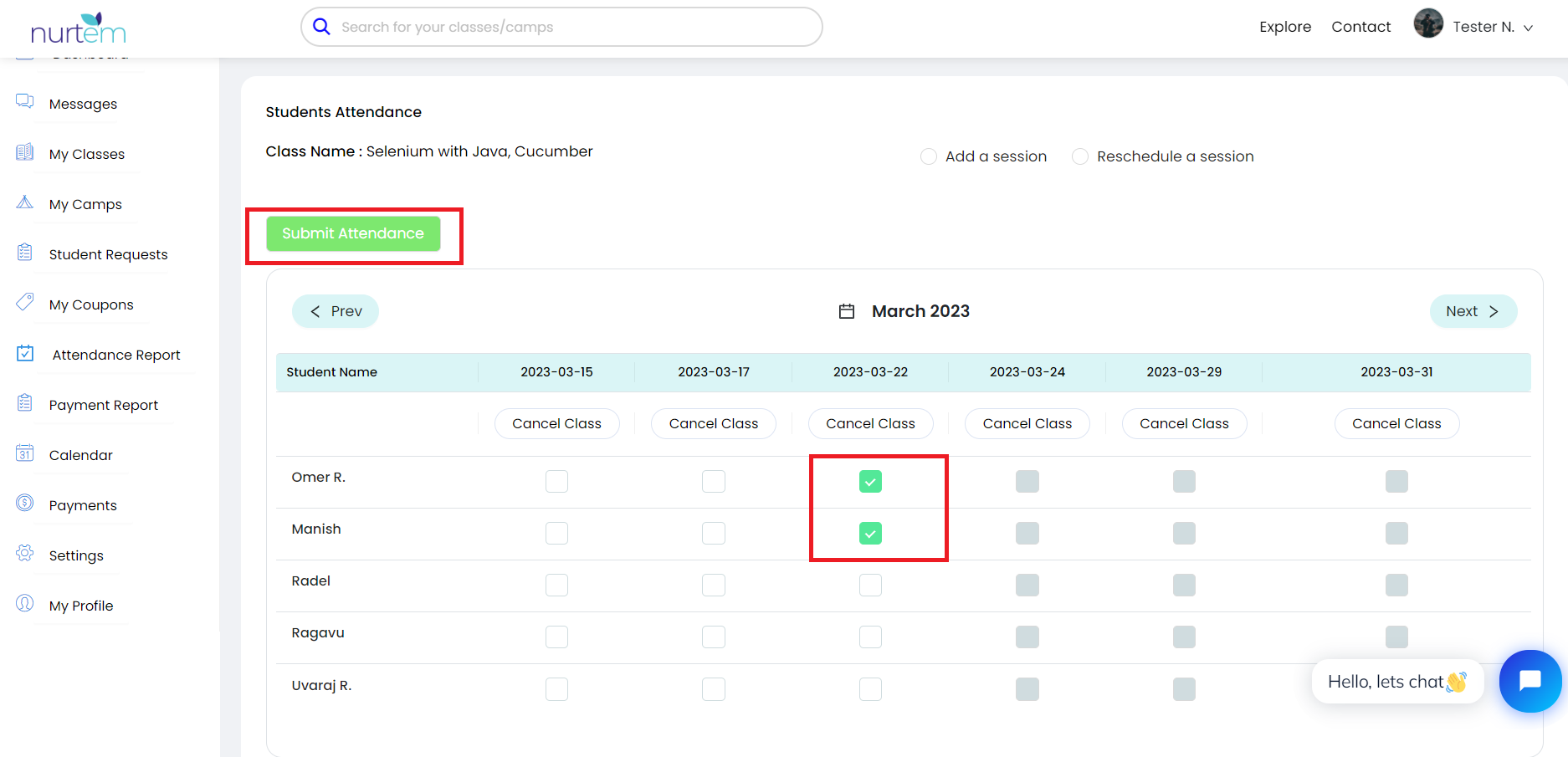Click the My Coupons tag icon

tap(24, 302)
